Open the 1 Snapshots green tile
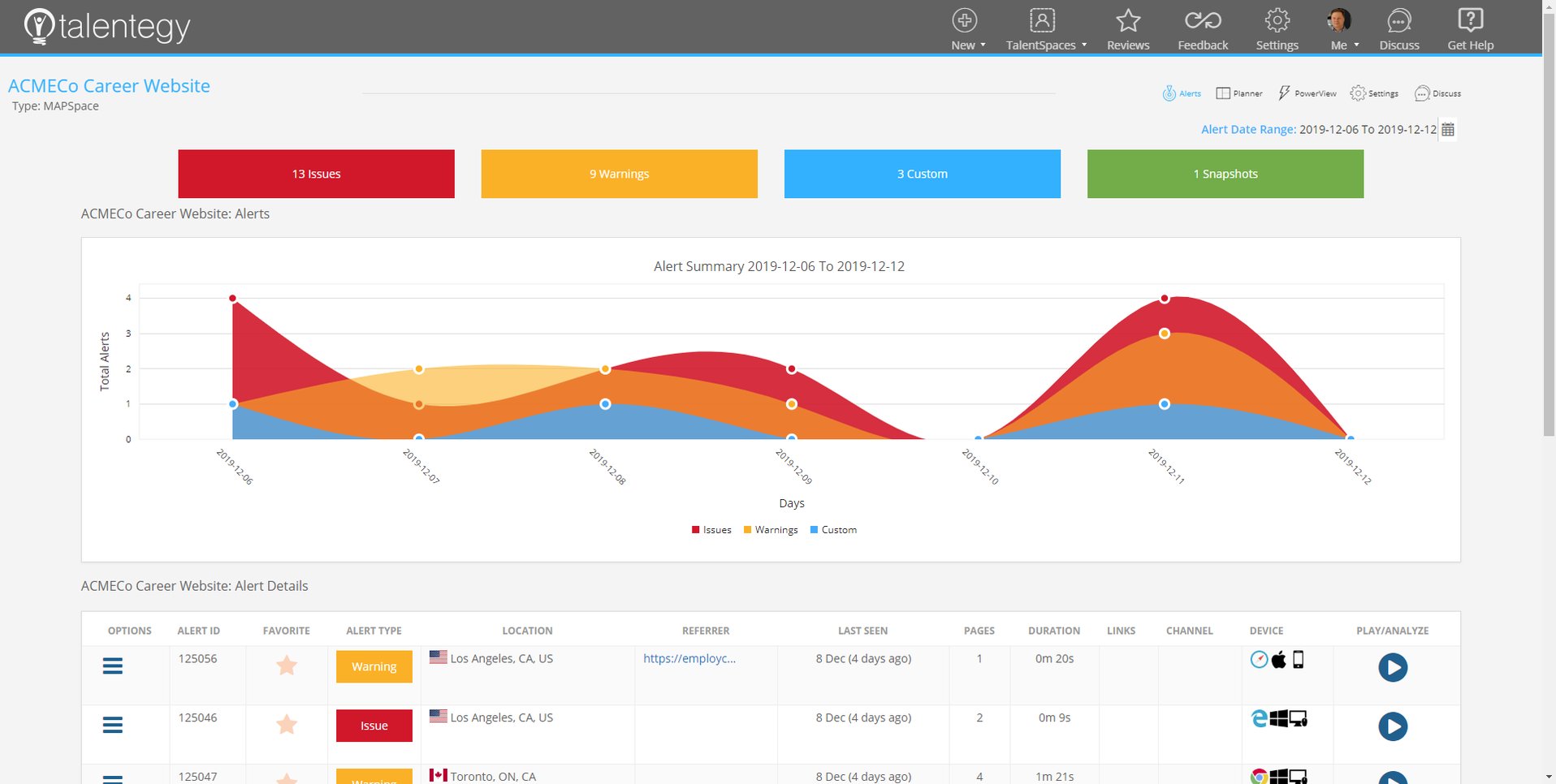 click(x=1225, y=174)
